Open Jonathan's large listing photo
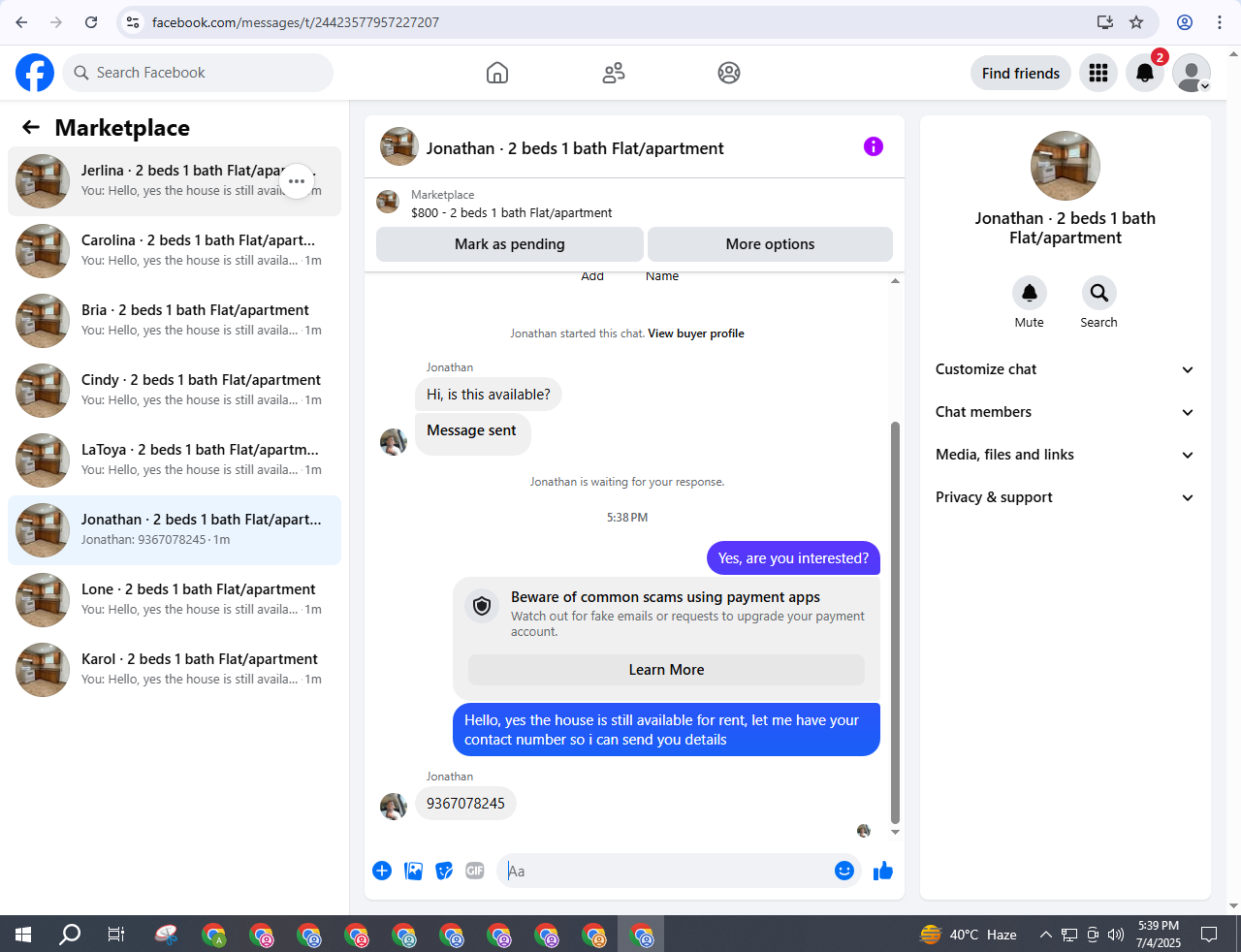This screenshot has height=952, width=1241. pyautogui.click(x=1066, y=166)
